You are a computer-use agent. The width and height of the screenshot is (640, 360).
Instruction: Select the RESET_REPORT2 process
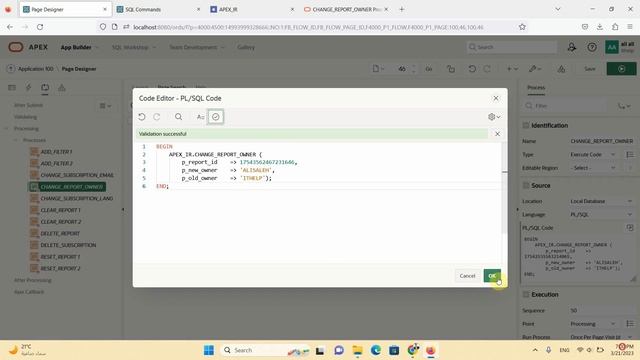[60, 269]
